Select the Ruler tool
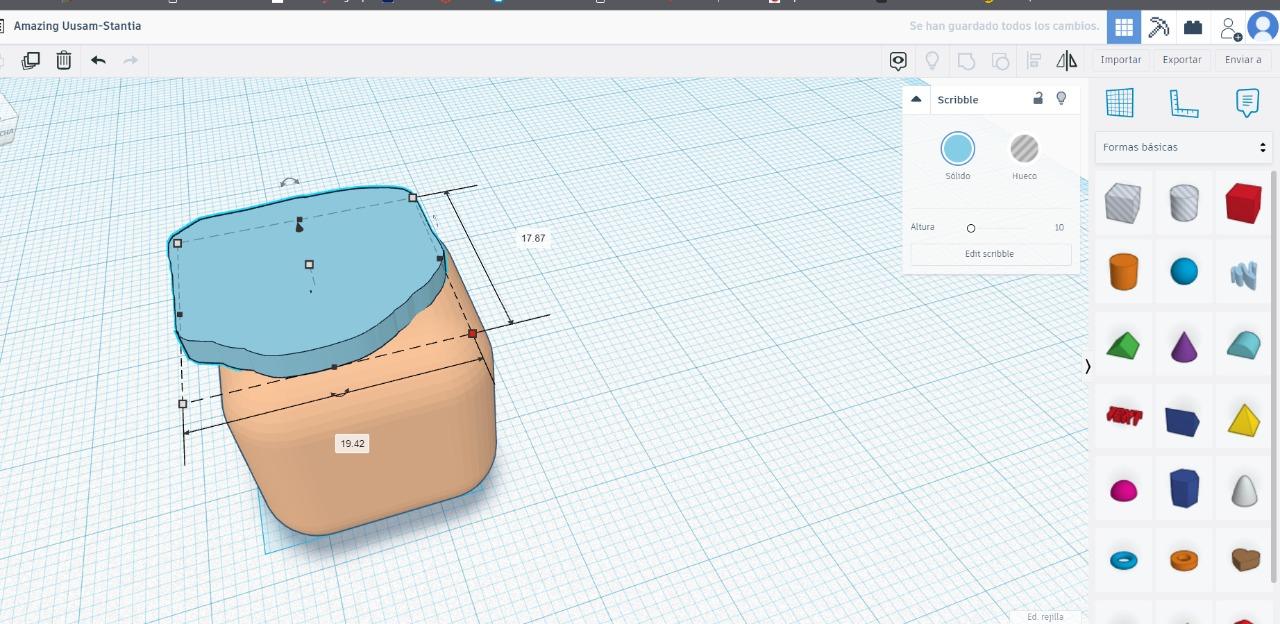The height and width of the screenshot is (624, 1280). [x=1183, y=102]
